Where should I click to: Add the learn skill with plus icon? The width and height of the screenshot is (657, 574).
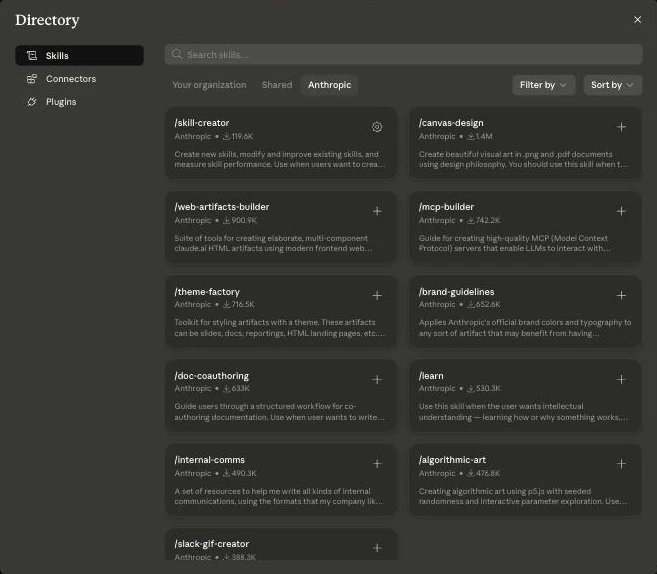click(x=621, y=380)
